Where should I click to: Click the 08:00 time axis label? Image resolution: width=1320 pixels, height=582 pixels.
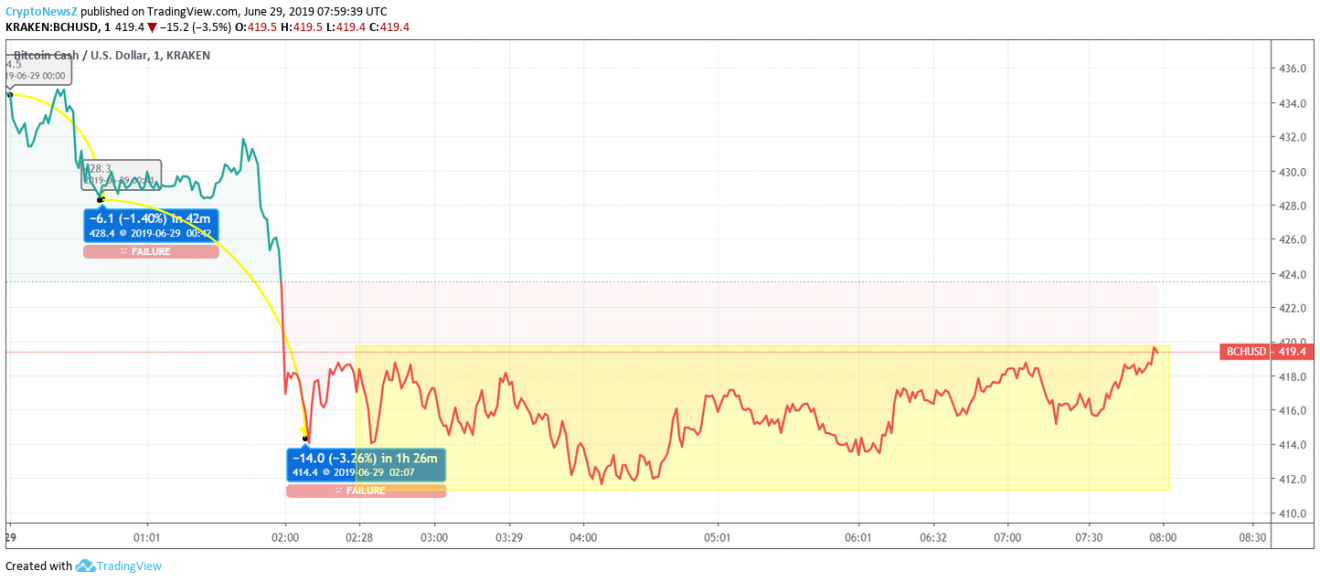click(1163, 537)
